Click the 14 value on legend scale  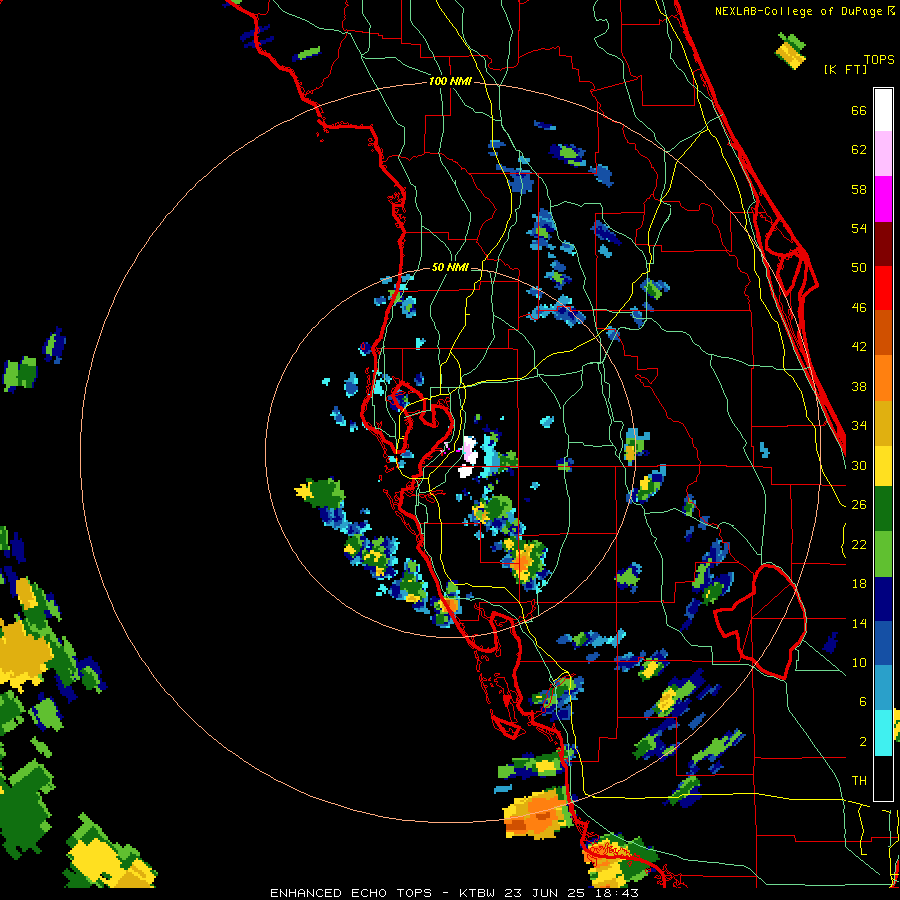[859, 623]
